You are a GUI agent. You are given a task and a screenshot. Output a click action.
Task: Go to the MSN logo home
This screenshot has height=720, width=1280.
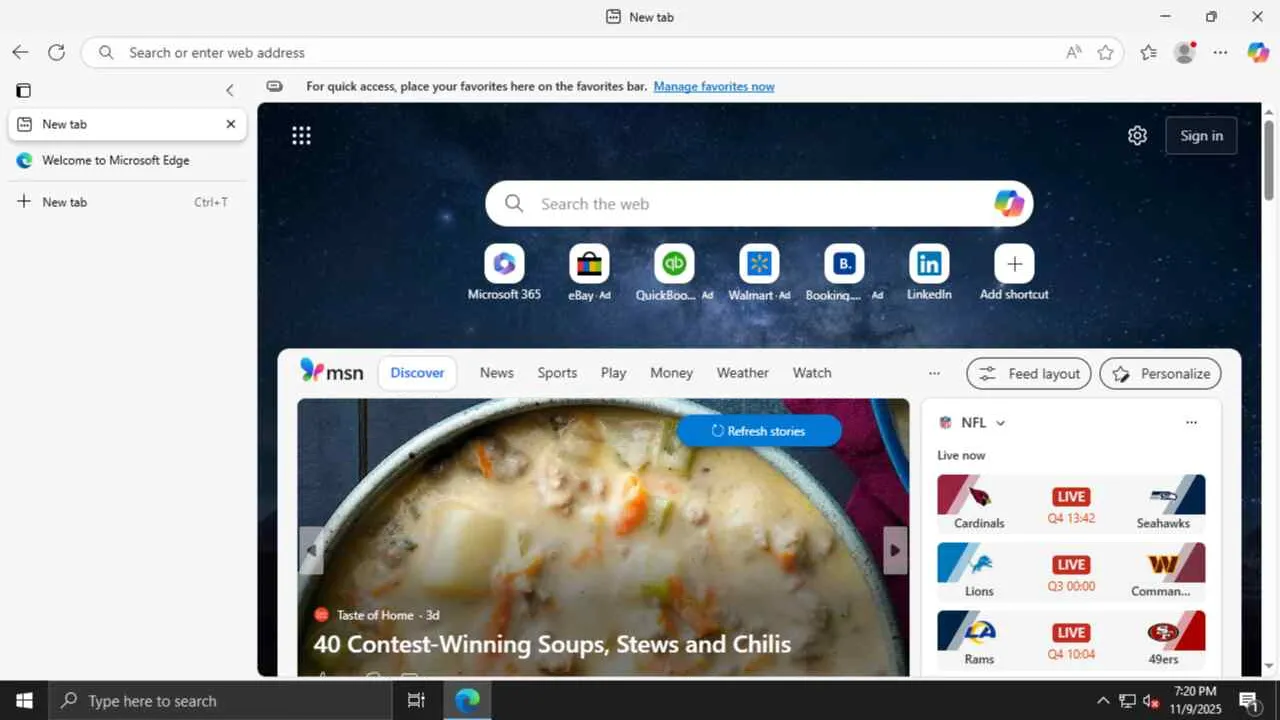332,372
